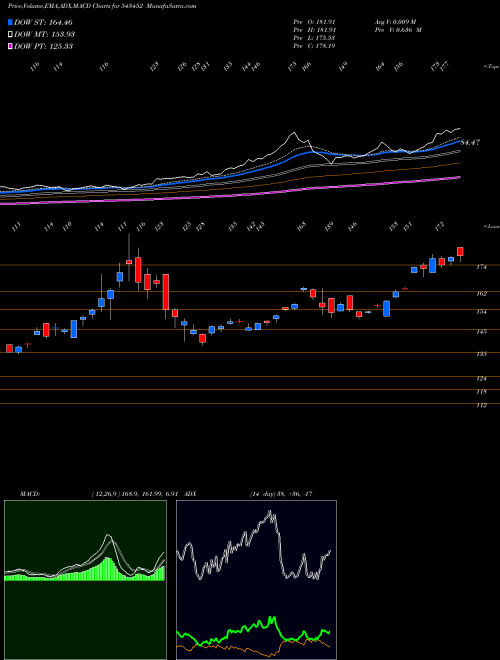Click the 110 value in the lows row
Screen dimensions: 500x660
coord(67,227)
